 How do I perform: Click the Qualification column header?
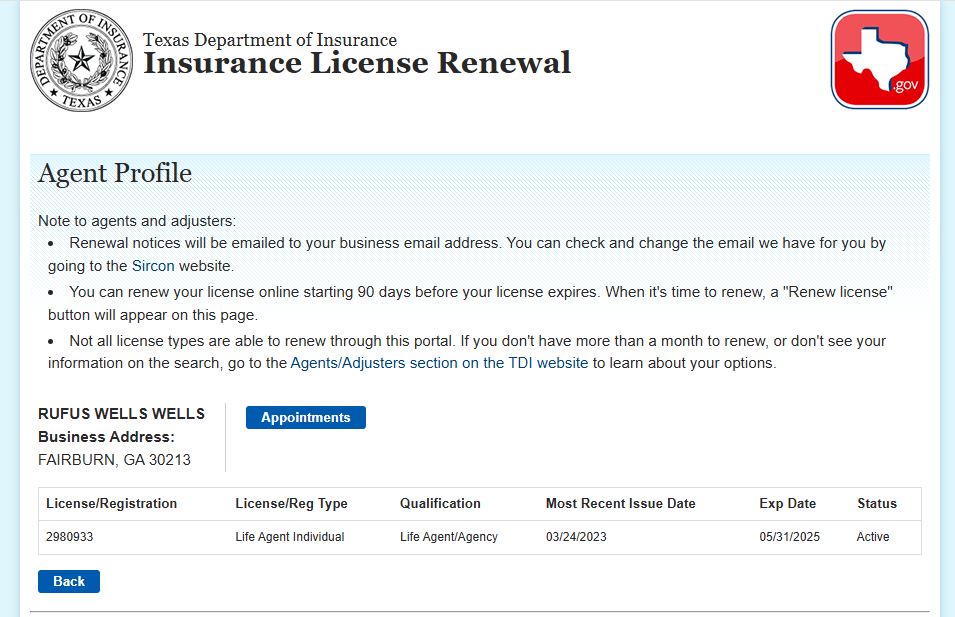(440, 504)
